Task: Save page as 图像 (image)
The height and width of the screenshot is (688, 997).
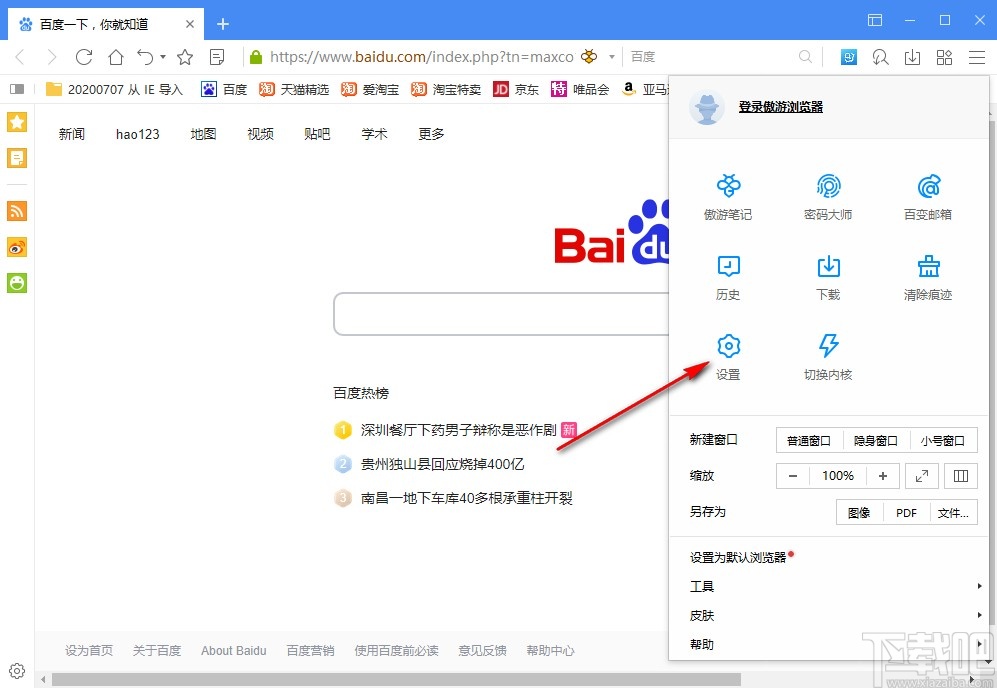Action: coord(859,513)
